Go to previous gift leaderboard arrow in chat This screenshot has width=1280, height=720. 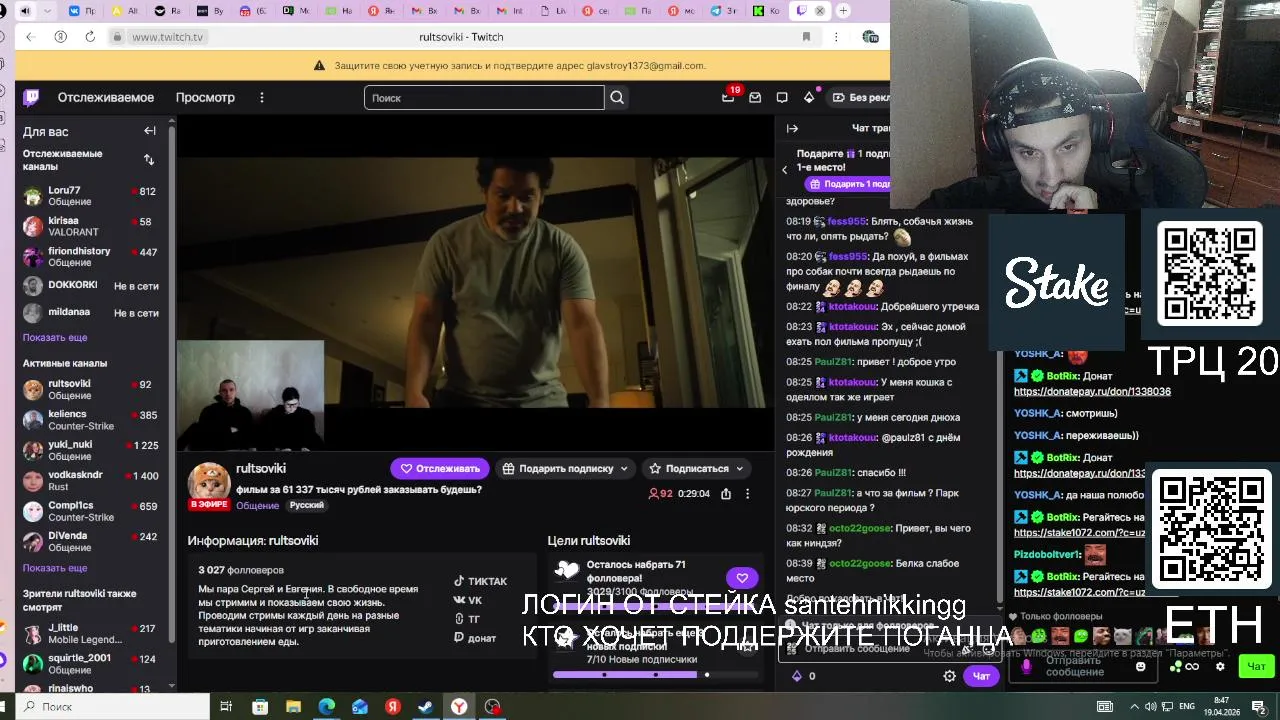pos(785,170)
